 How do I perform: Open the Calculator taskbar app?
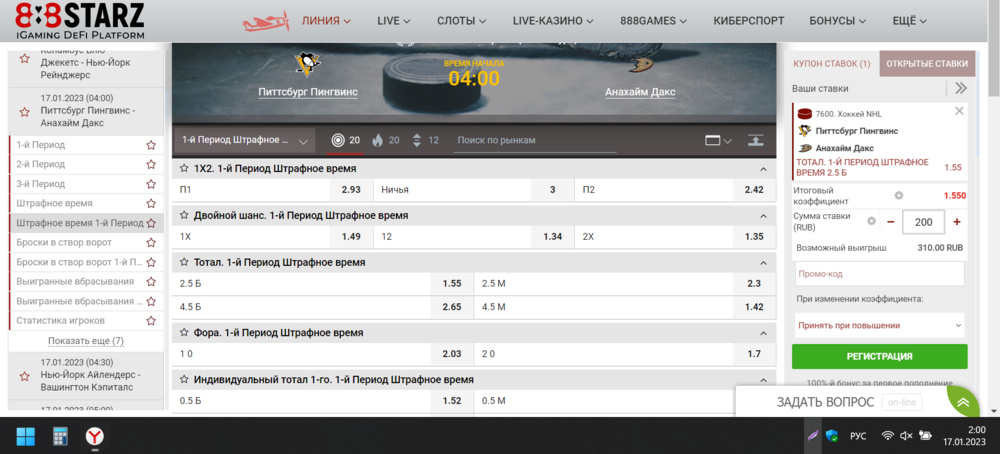(x=61, y=437)
